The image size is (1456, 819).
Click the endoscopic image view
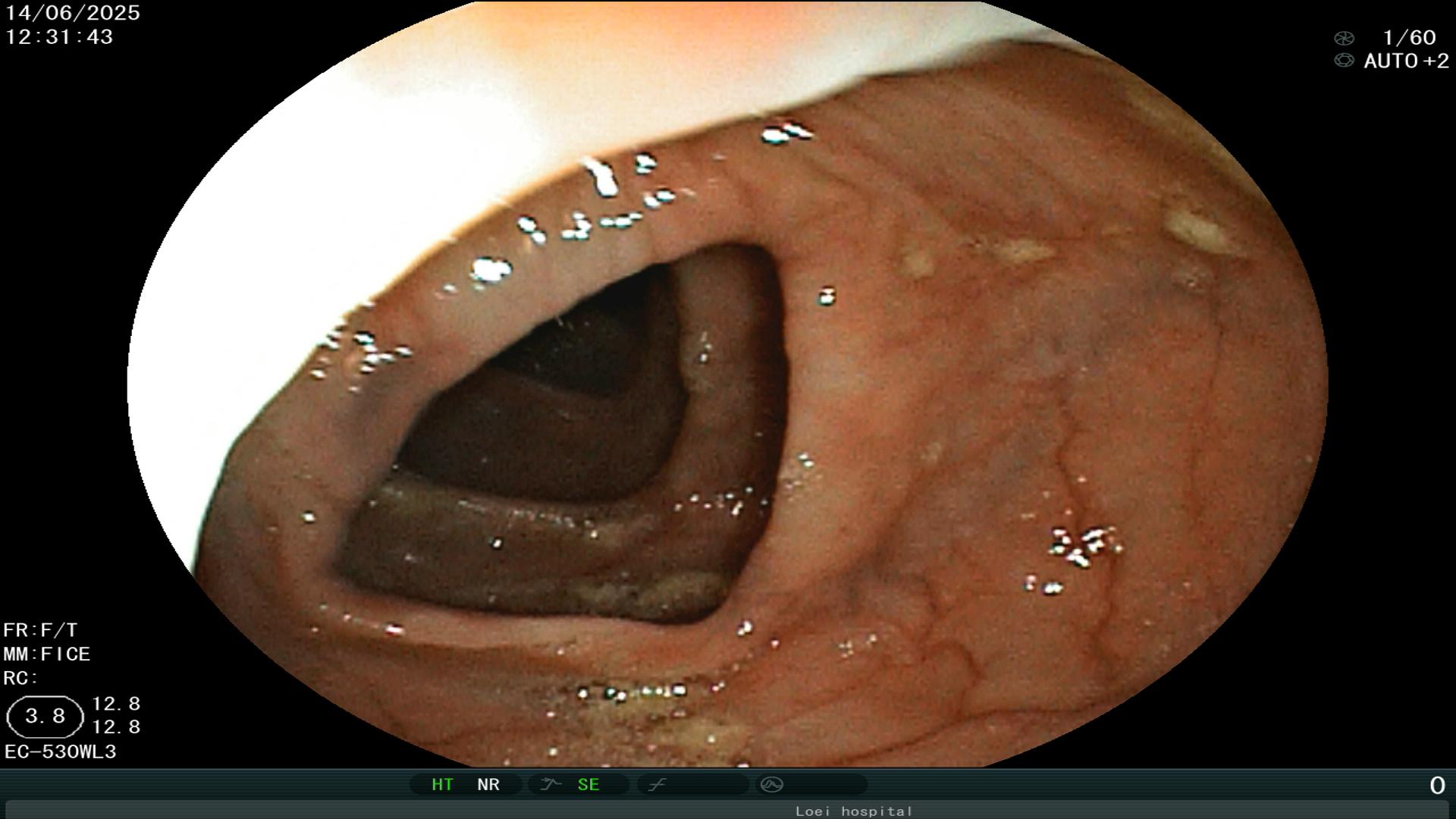(728, 384)
